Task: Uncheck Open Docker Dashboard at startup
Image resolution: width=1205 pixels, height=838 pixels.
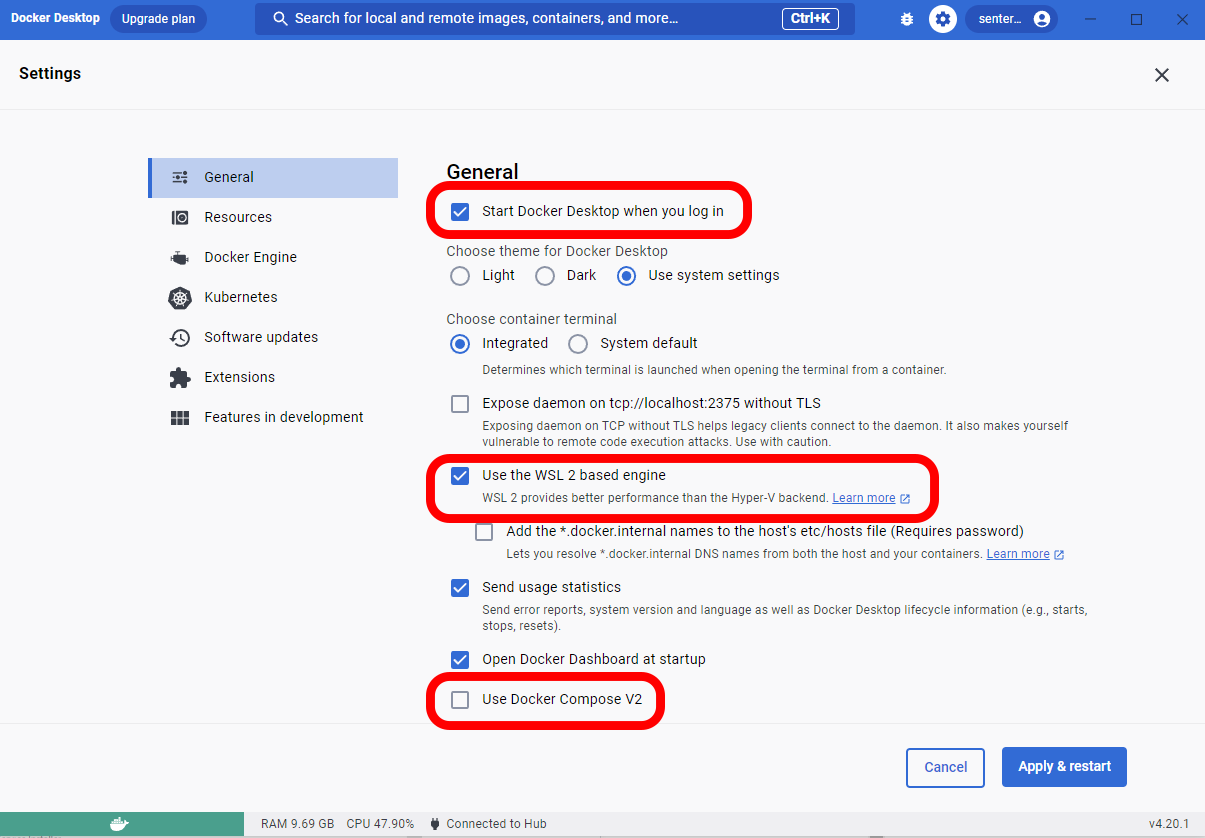Action: pos(460,659)
